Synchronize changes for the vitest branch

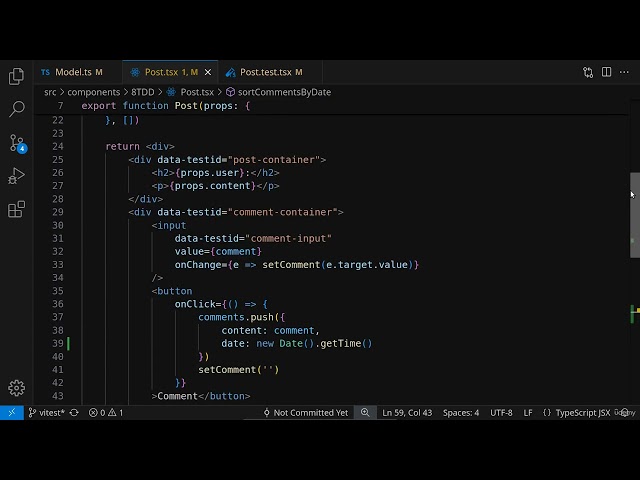74,413
